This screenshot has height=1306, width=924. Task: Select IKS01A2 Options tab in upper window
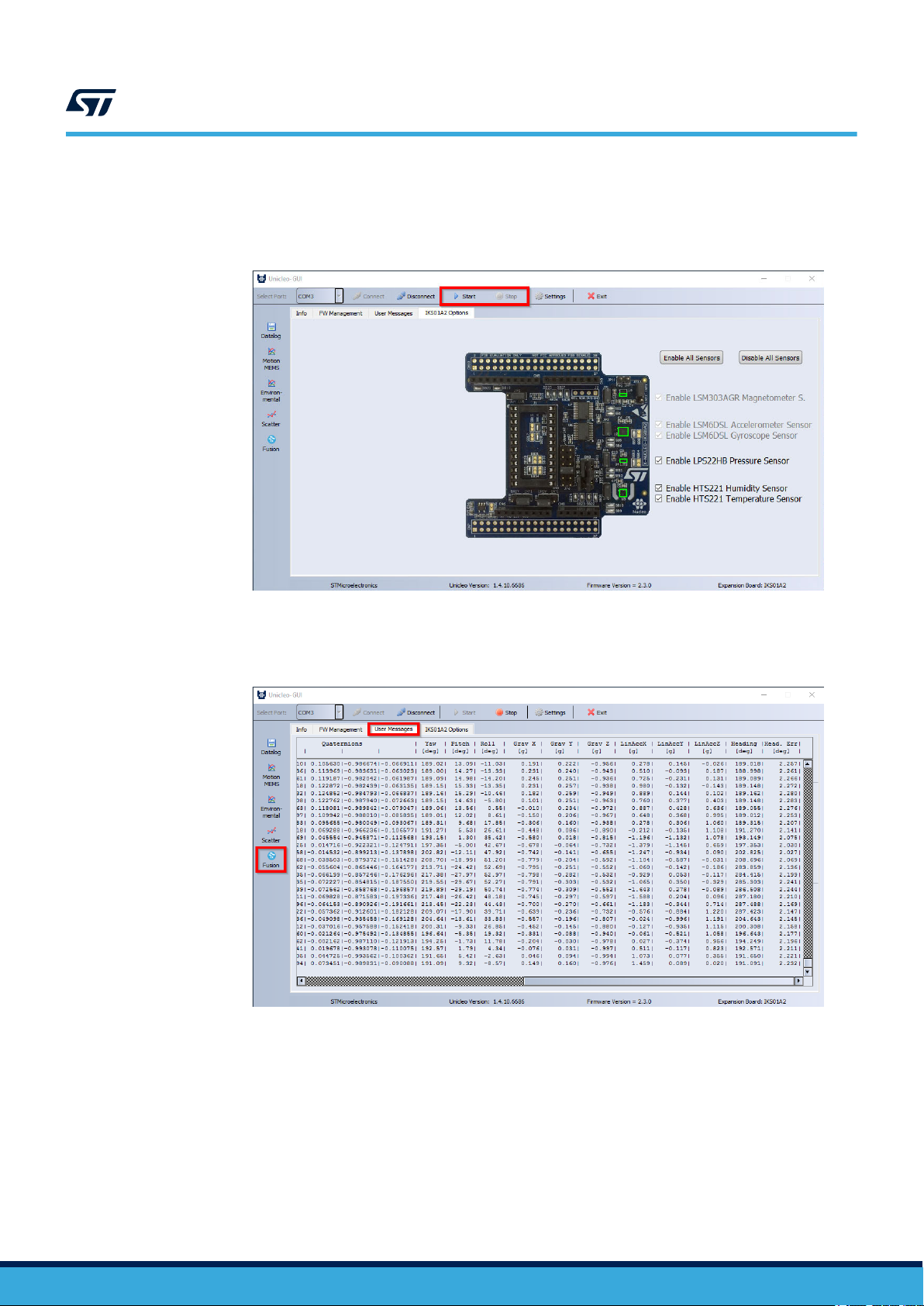[446, 313]
